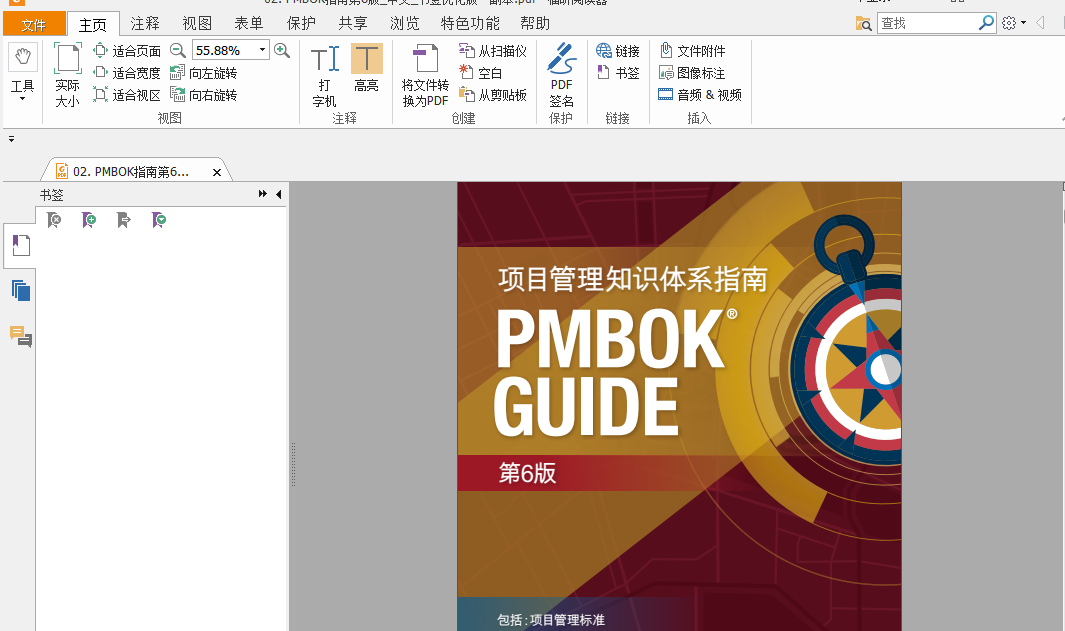Image resolution: width=1065 pixels, height=631 pixels.
Task: Open the settings gear dropdown next to search
Action: tap(1013, 23)
